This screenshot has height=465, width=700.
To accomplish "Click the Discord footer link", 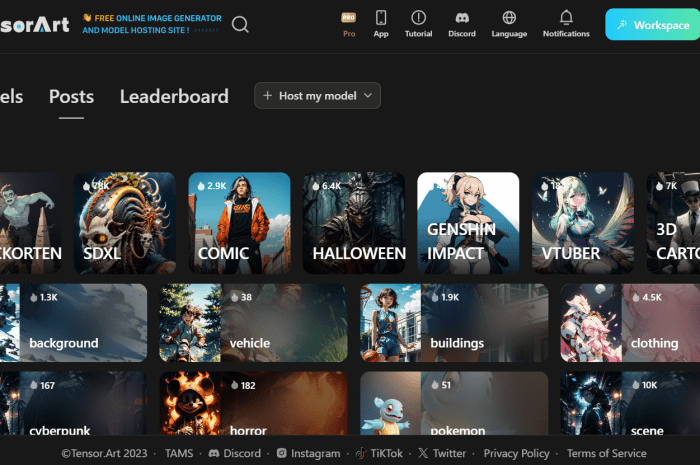I will (x=235, y=453).
